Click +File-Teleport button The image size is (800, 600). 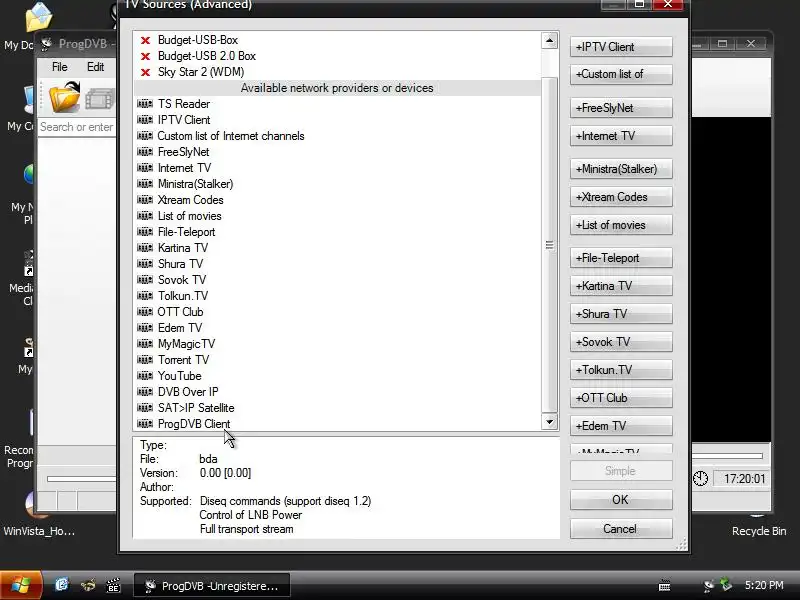pos(621,258)
